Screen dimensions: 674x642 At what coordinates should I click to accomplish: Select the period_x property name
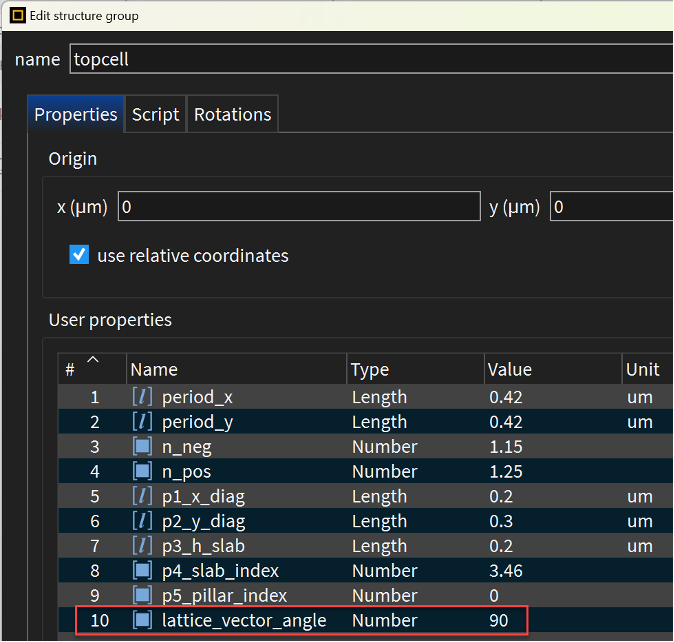tap(197, 397)
